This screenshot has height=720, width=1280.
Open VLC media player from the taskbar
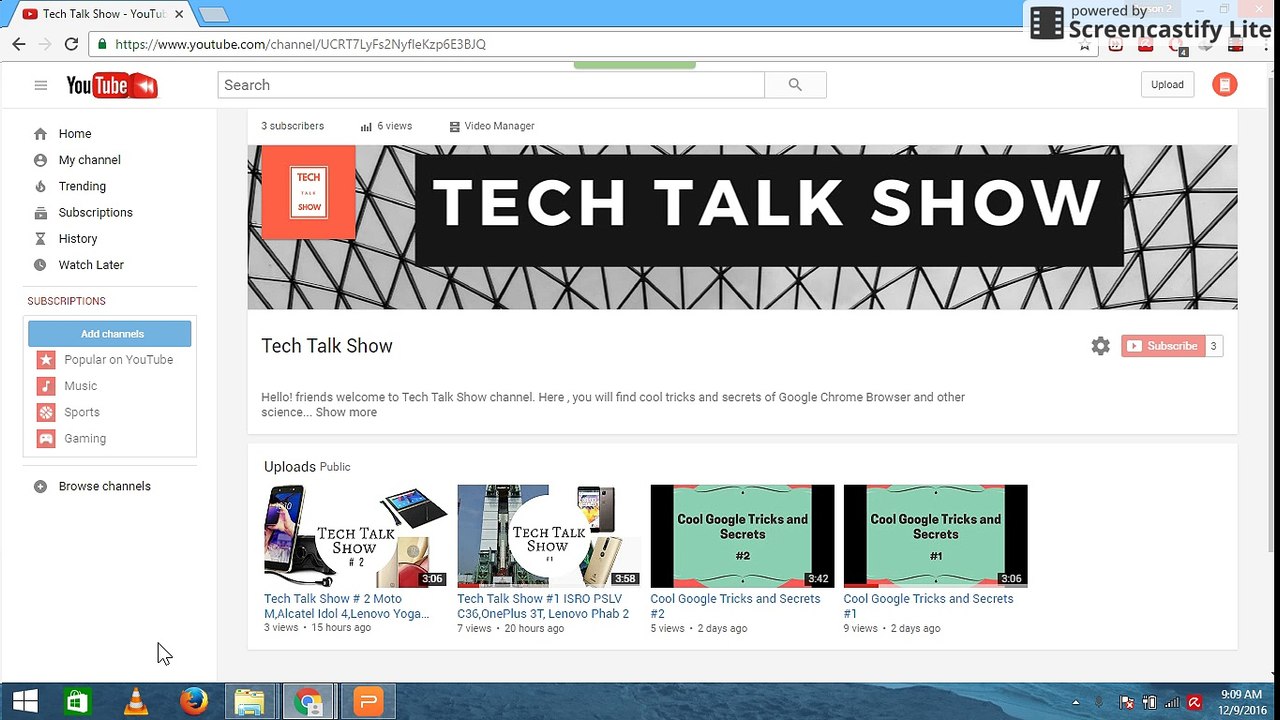click(136, 702)
